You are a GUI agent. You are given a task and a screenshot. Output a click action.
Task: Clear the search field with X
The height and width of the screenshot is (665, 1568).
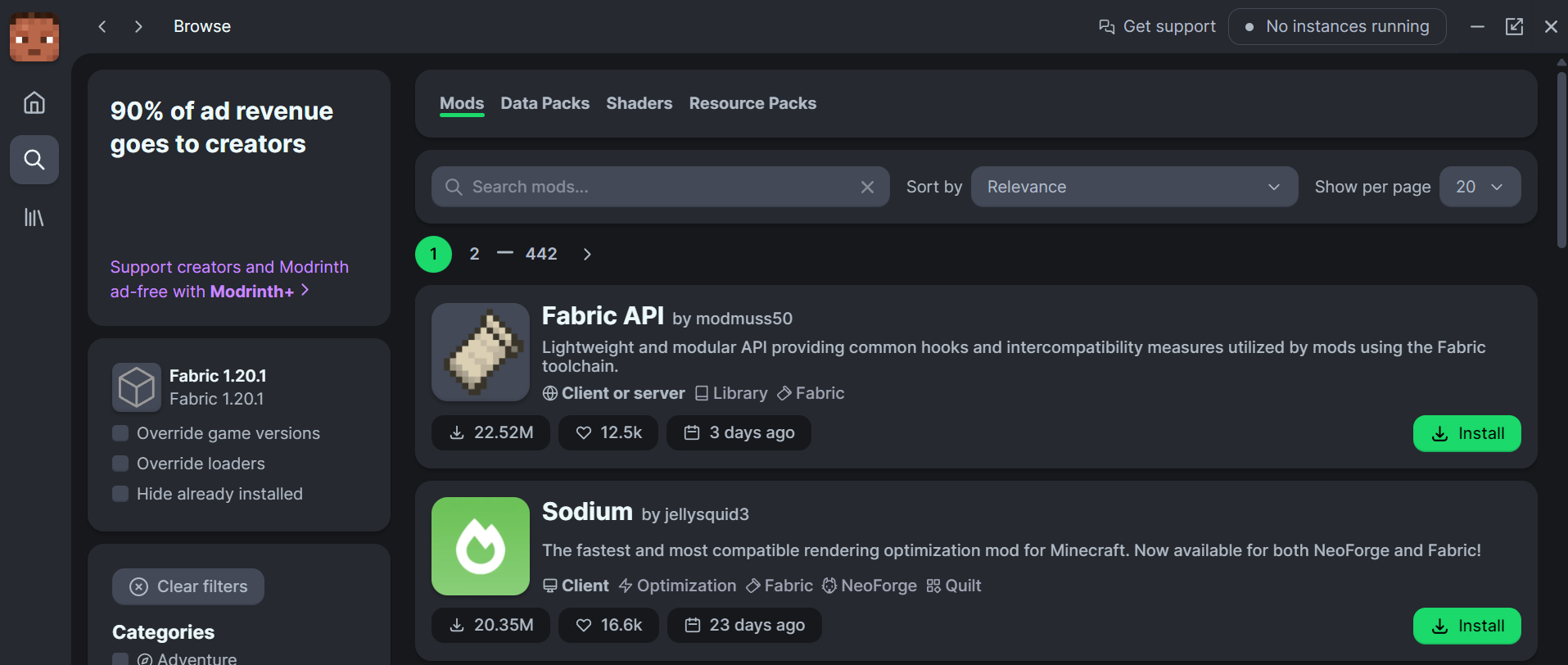coord(868,187)
